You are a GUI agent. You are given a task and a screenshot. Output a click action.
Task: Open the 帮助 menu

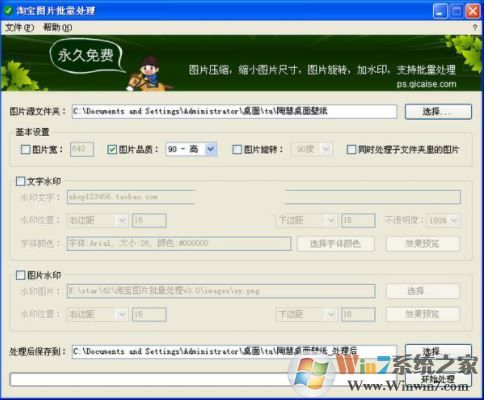click(57, 27)
